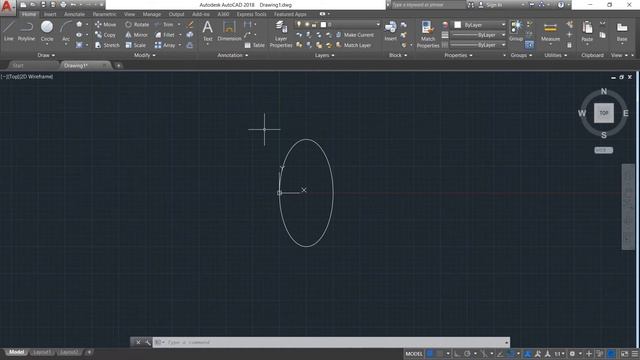The width and height of the screenshot is (640, 360).
Task: Click Make Current layer button
Action: click(x=354, y=35)
